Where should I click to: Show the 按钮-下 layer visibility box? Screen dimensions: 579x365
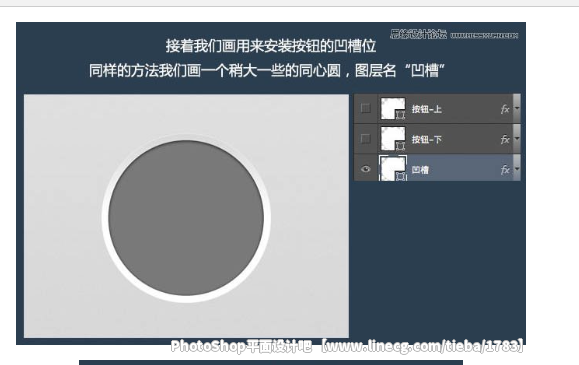365,139
